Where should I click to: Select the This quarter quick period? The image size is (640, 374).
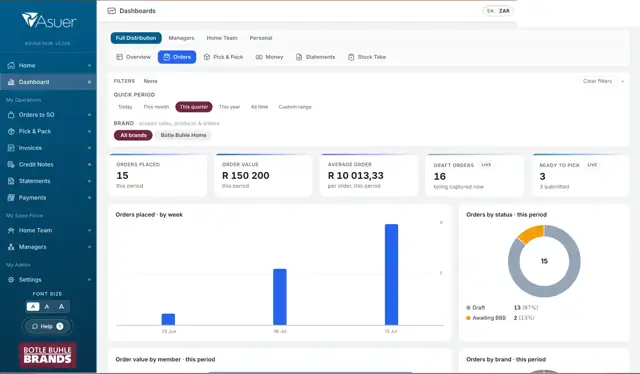pos(194,107)
